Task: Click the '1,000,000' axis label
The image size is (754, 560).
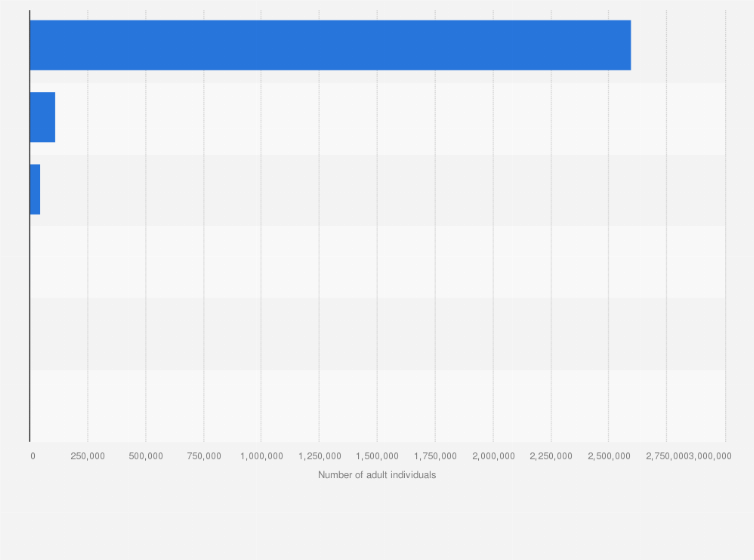Action: pyautogui.click(x=262, y=456)
